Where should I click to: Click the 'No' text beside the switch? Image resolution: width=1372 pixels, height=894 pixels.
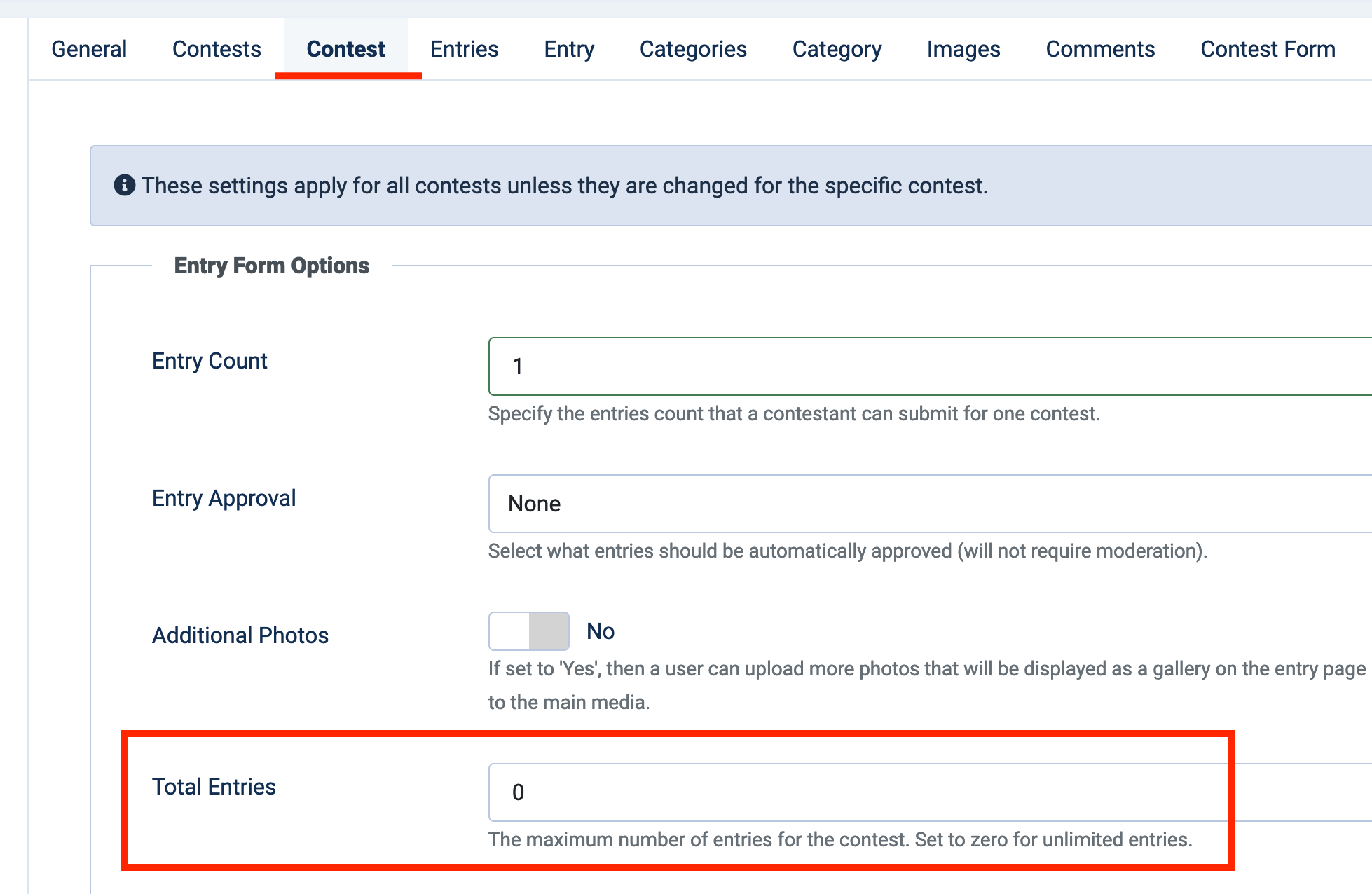(x=601, y=631)
